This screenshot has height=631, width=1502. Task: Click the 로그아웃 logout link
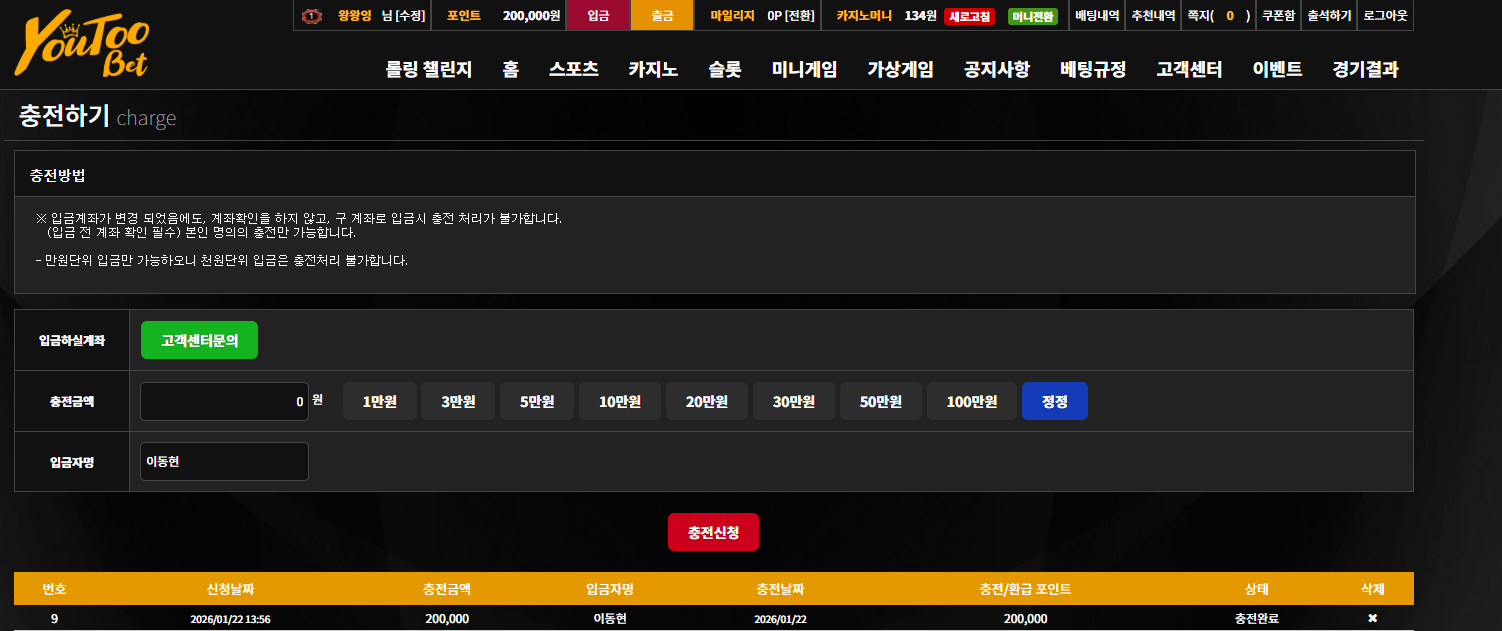click(x=1385, y=16)
